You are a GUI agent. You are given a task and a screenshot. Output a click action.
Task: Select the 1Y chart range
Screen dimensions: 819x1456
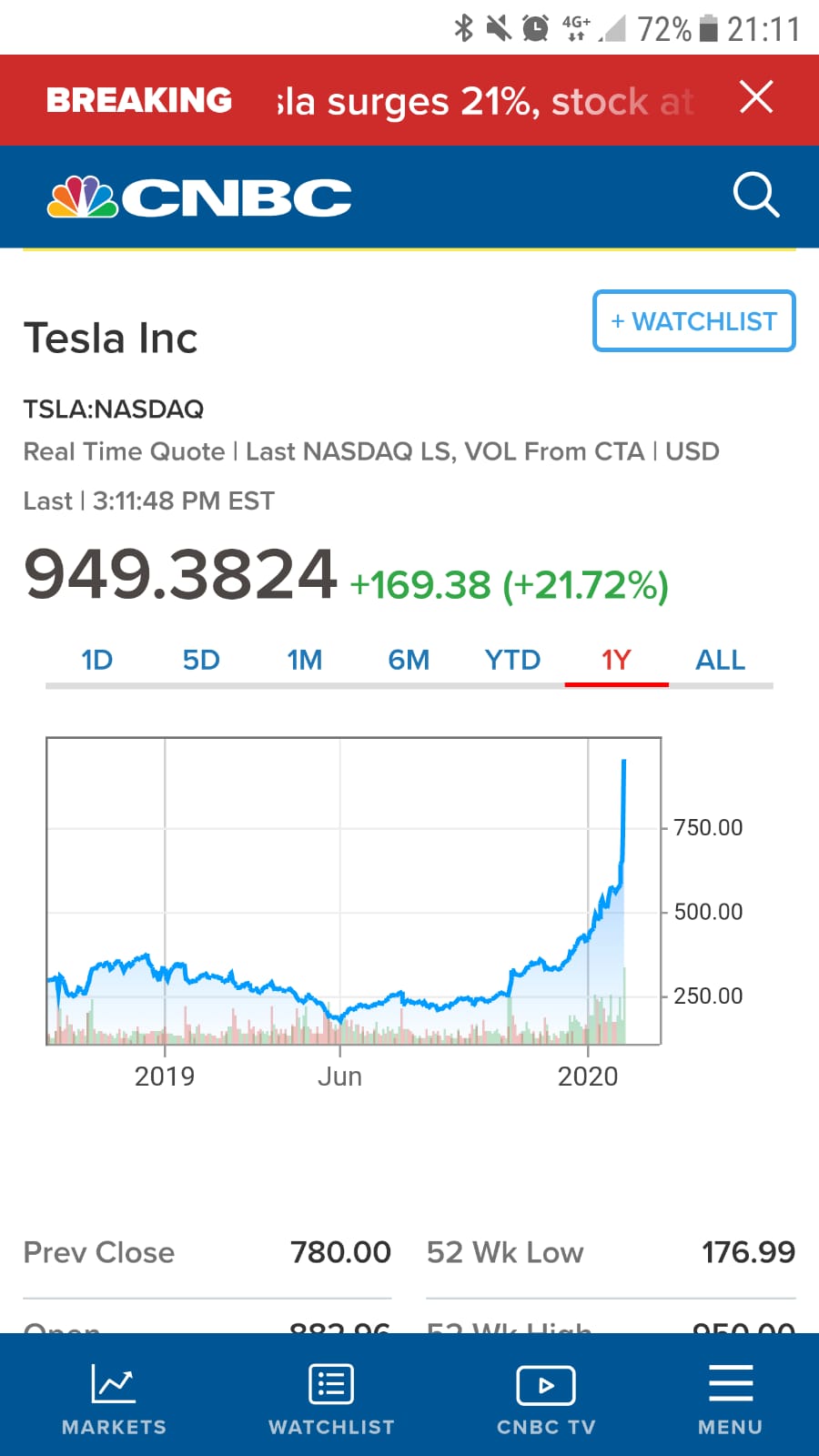pos(616,660)
